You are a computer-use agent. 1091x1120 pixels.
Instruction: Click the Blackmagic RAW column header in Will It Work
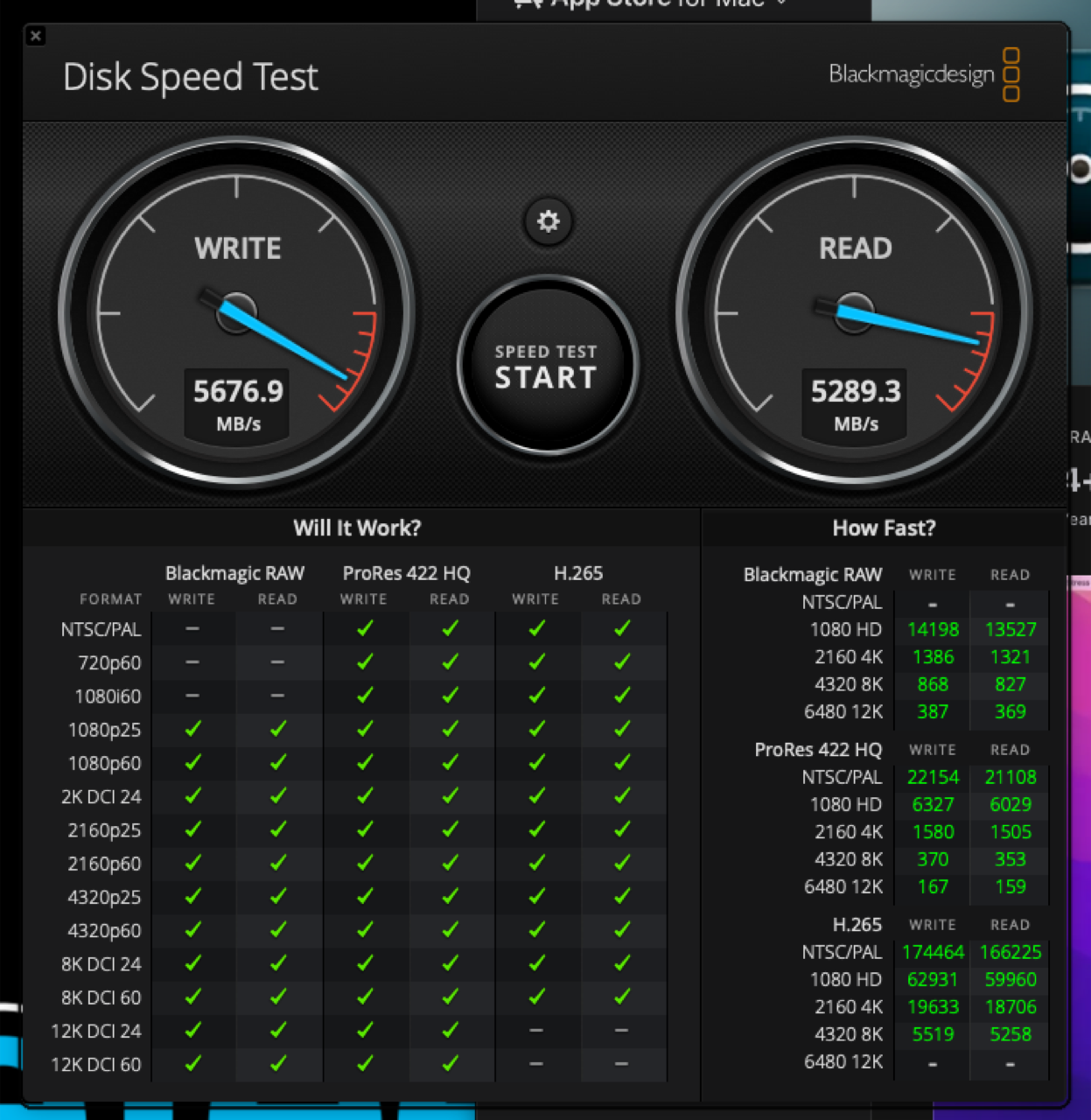[234, 573]
